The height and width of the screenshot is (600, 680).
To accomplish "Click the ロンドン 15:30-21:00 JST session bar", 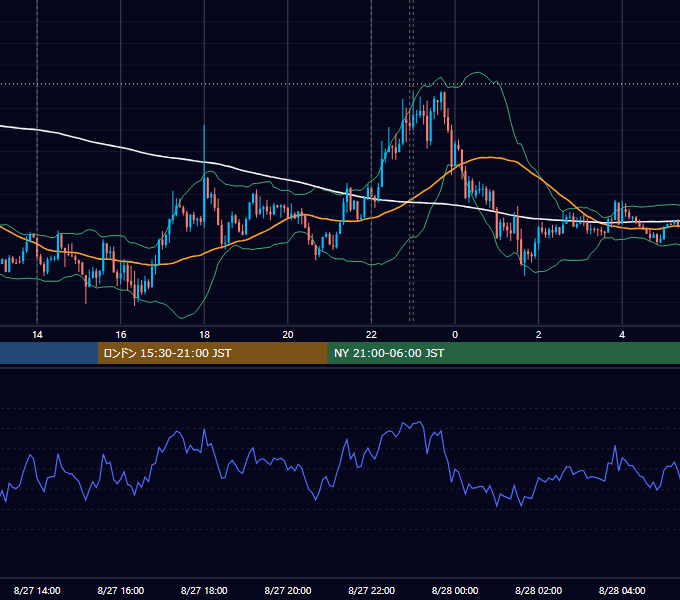I will (212, 353).
